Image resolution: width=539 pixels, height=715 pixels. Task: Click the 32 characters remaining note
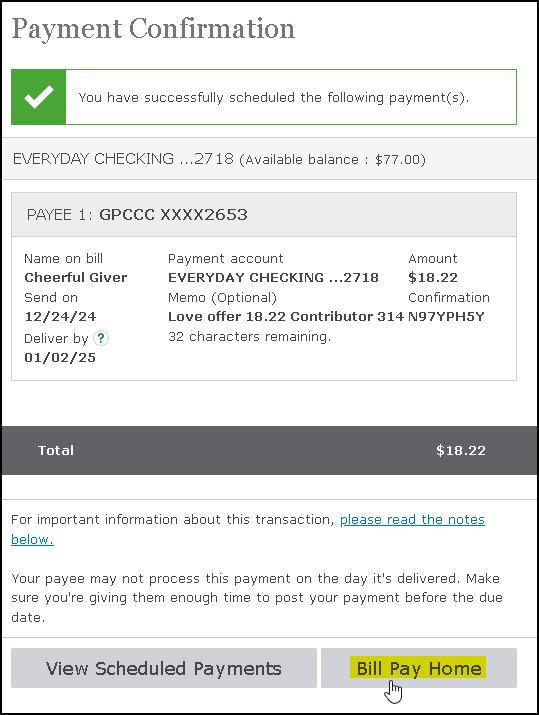point(249,337)
